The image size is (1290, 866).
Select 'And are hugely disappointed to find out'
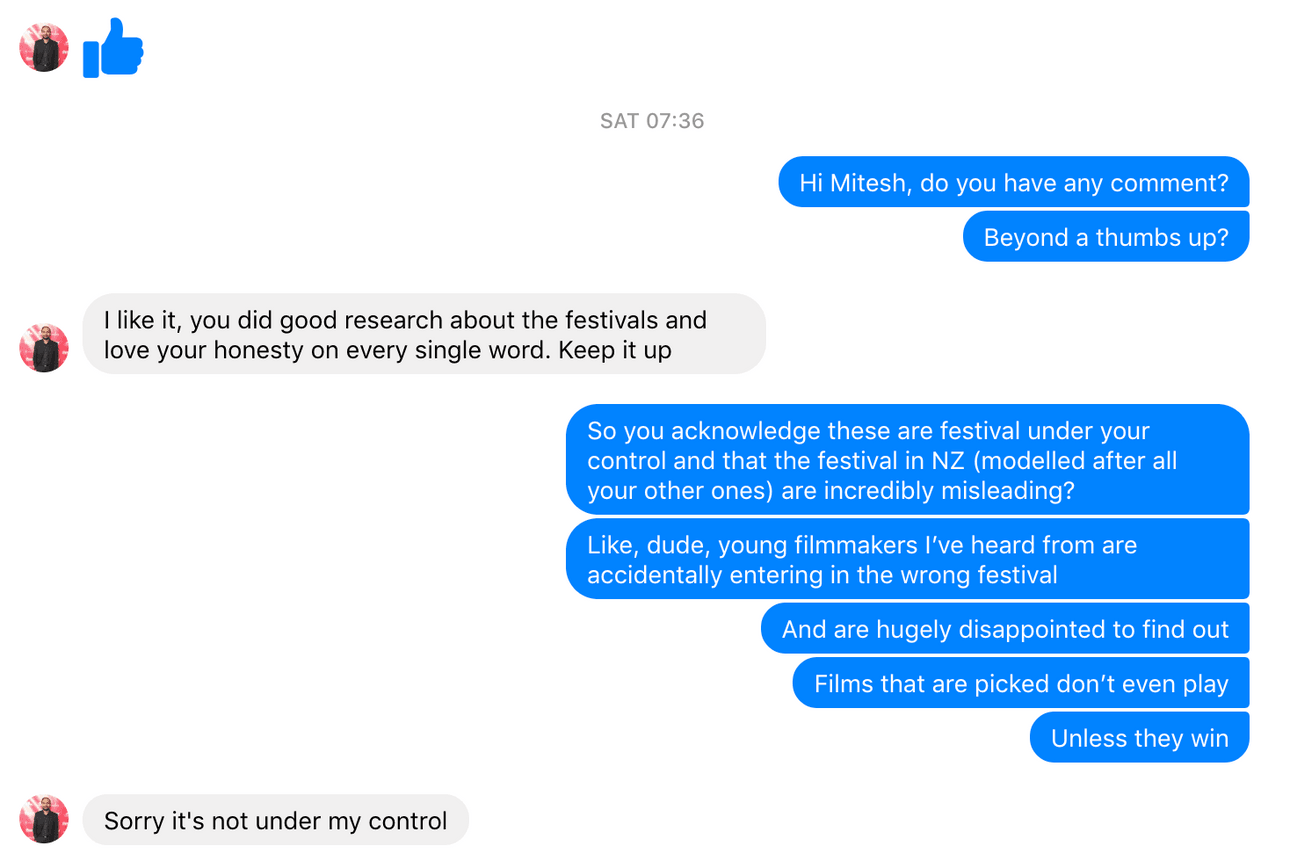tap(1005, 629)
